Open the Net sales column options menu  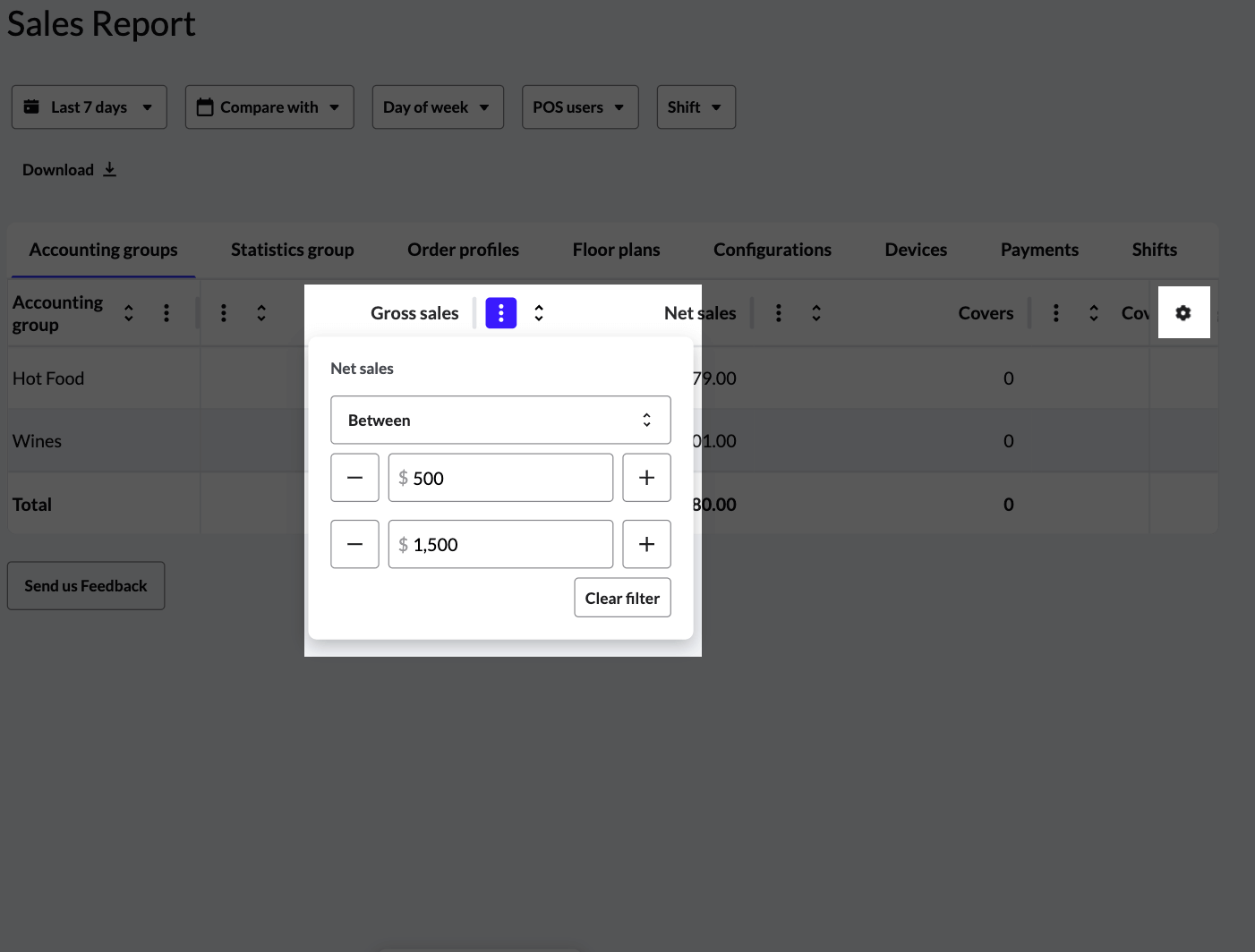pyautogui.click(x=778, y=312)
